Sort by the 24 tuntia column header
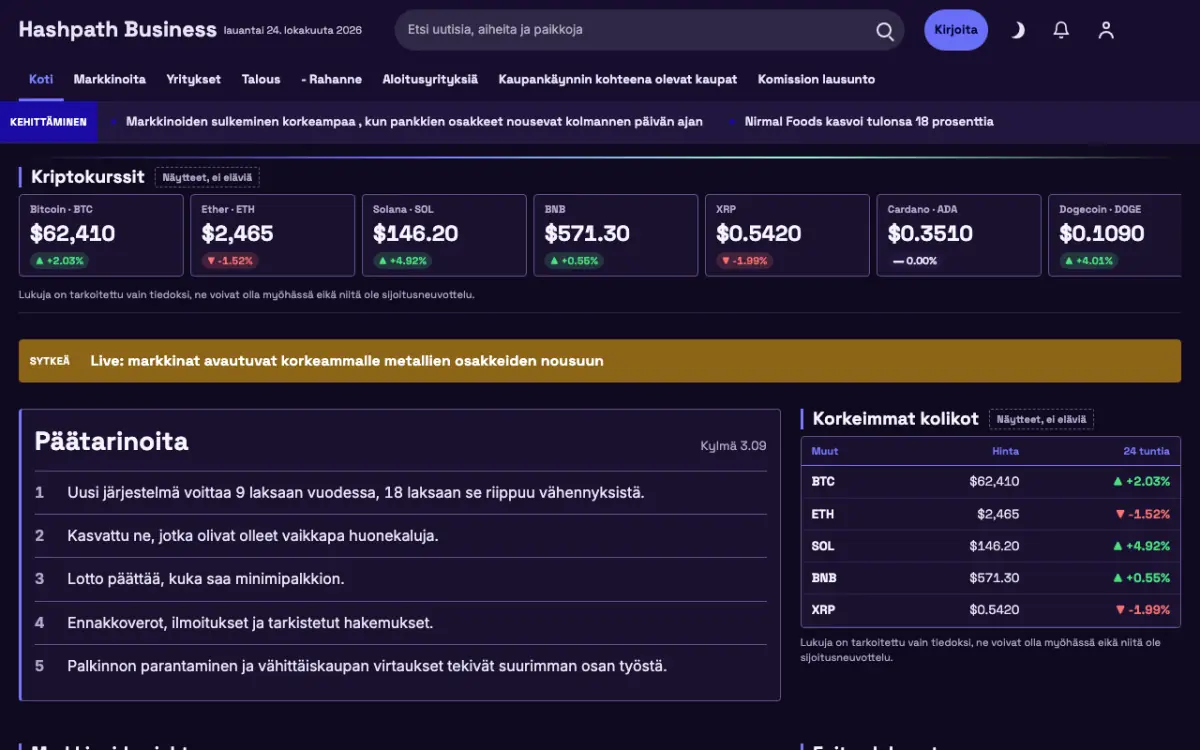 click(x=1146, y=451)
